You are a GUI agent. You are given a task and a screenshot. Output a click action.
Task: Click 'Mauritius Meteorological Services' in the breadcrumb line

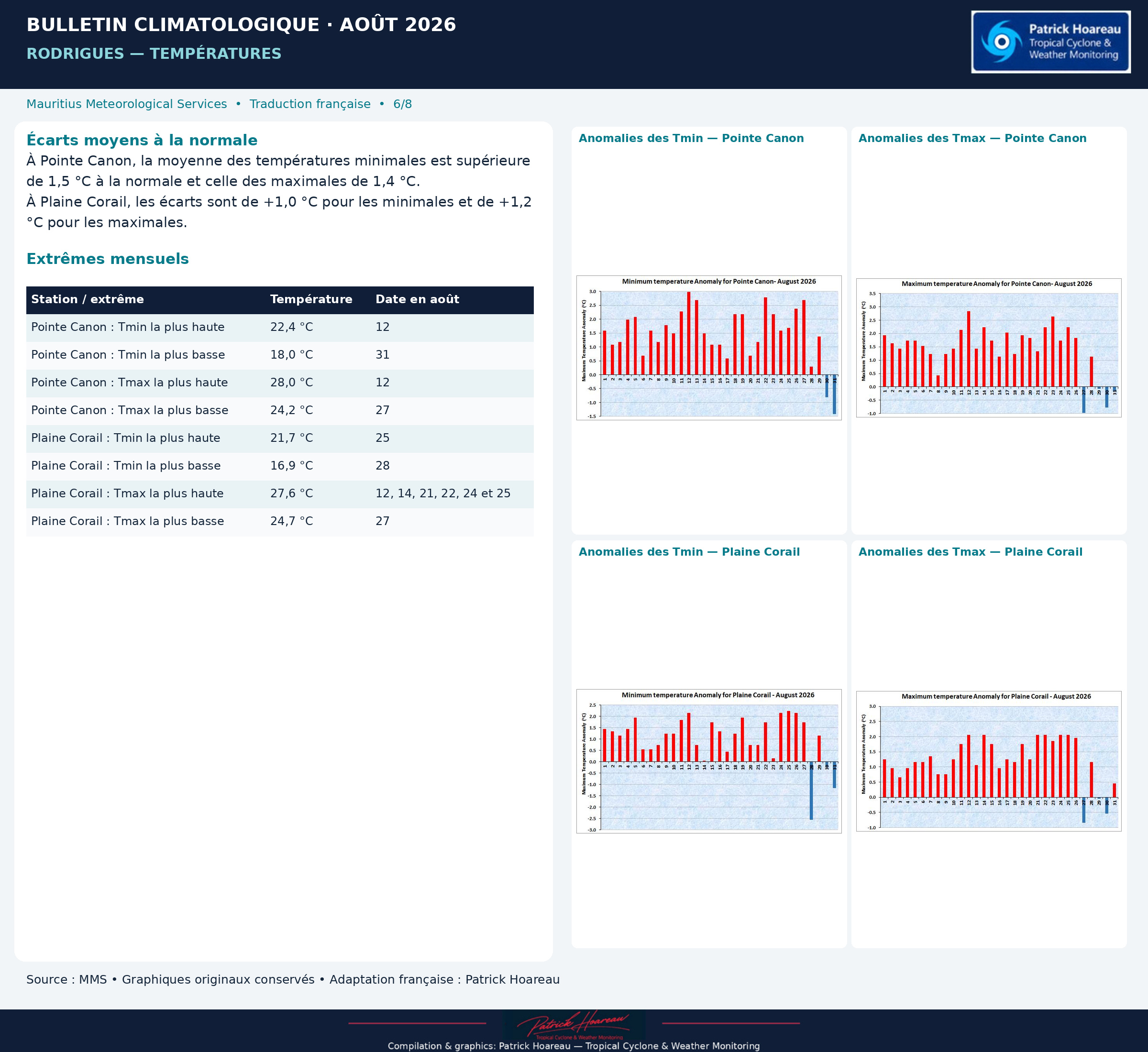[x=126, y=104]
